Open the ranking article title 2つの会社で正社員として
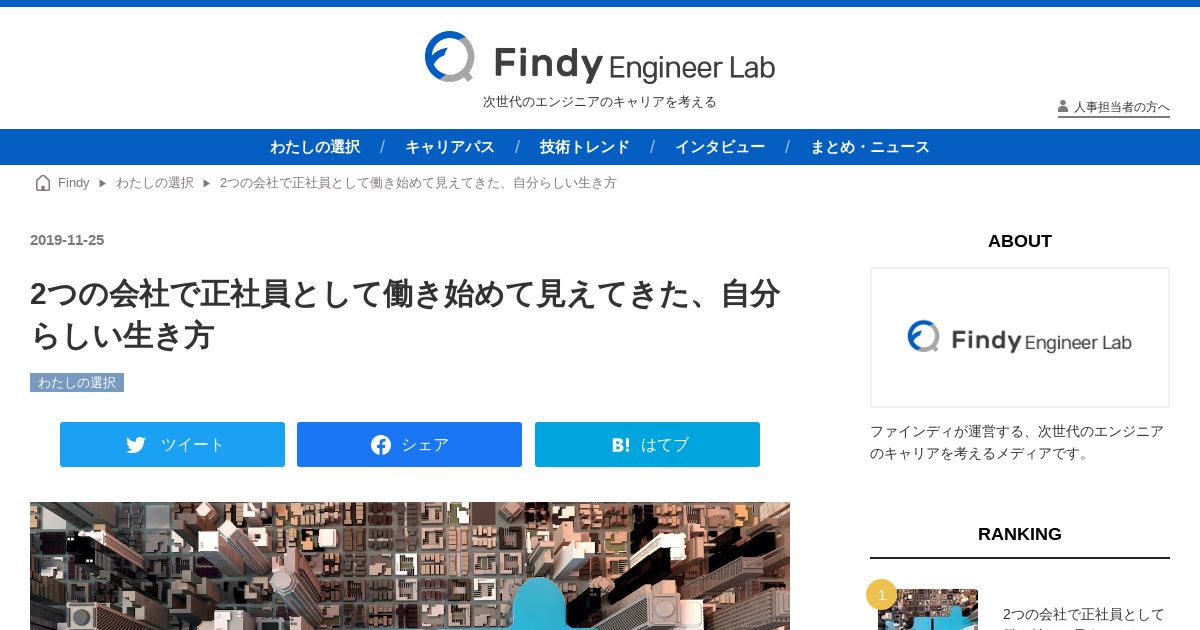The height and width of the screenshot is (630, 1200). pos(1084,615)
